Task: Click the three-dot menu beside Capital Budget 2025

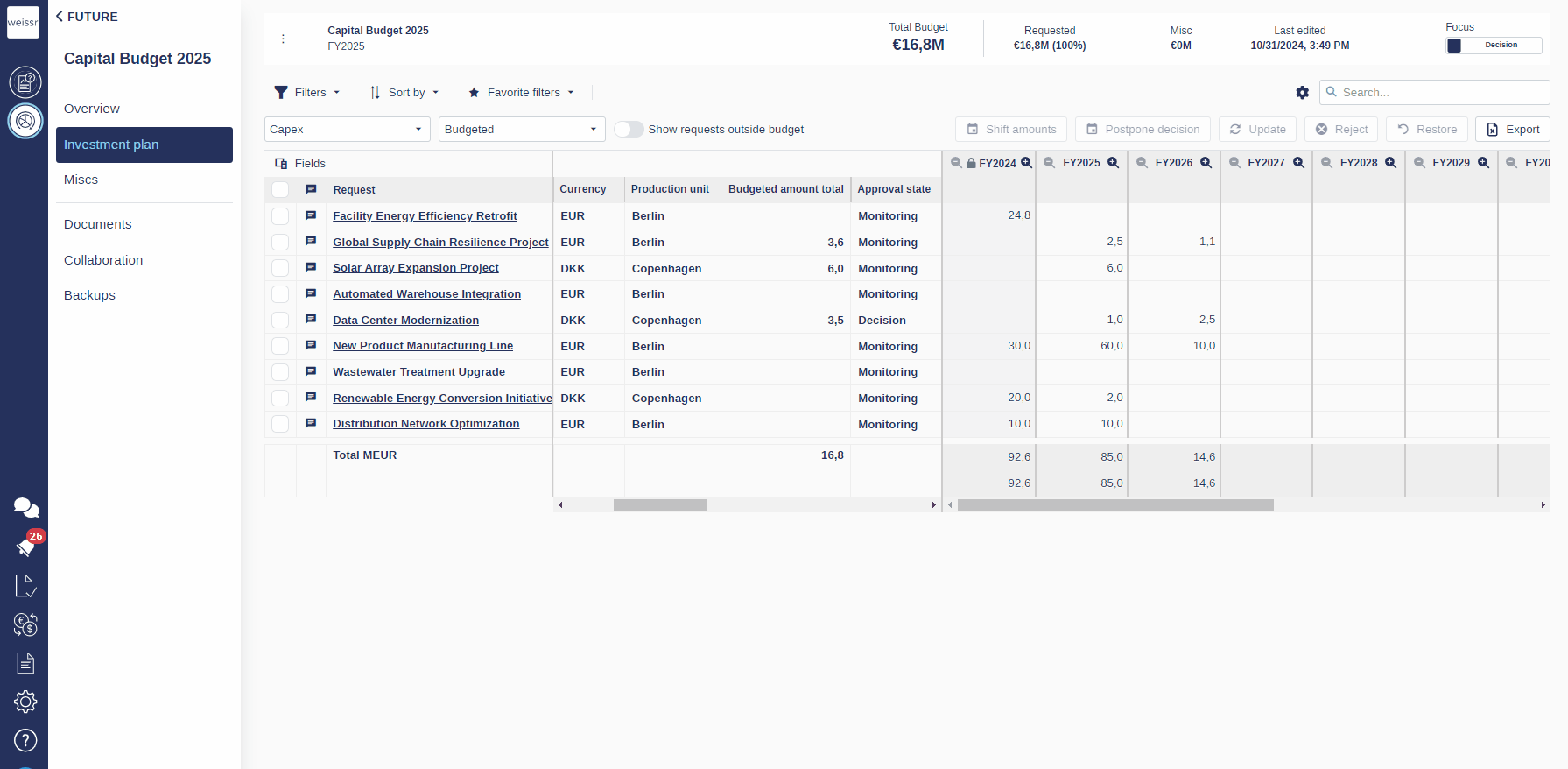Action: (283, 39)
